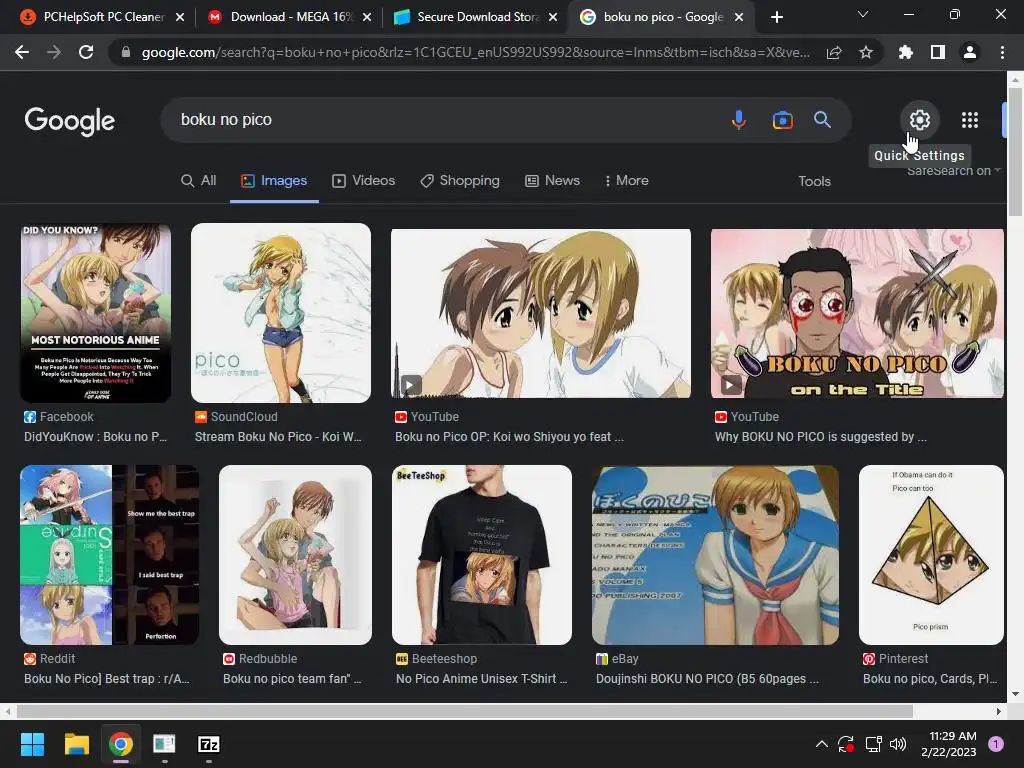This screenshot has width=1024, height=768.
Task: Expand the More search filters menu
Action: [x=626, y=181]
